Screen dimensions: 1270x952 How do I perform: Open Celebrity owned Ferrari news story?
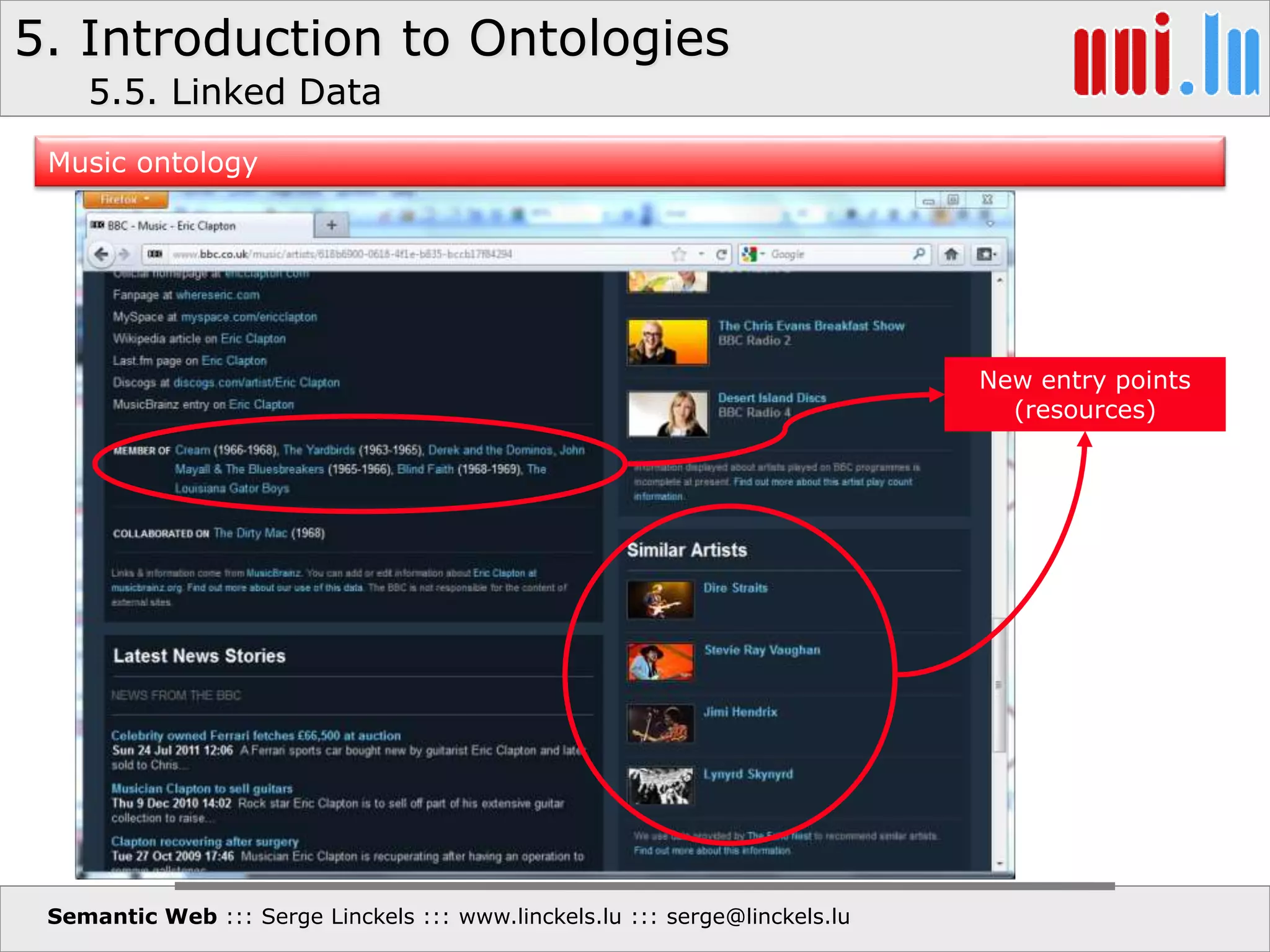click(x=256, y=736)
